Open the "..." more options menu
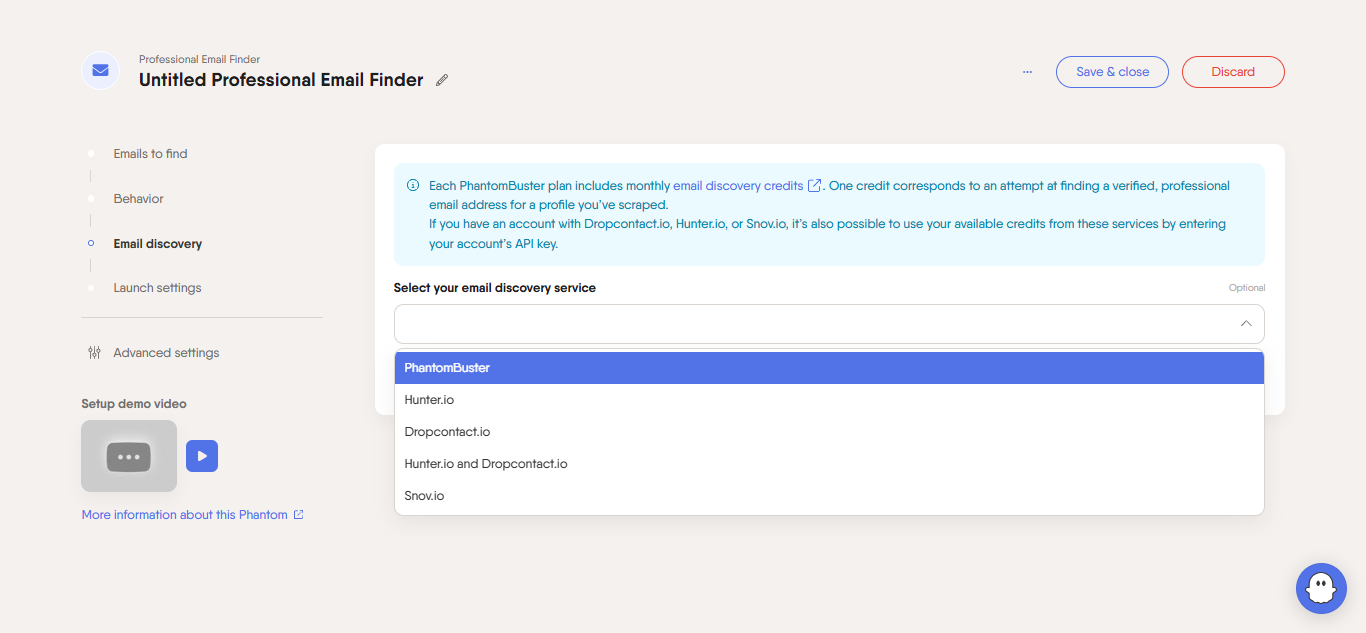Image resolution: width=1366 pixels, height=633 pixels. [1027, 71]
